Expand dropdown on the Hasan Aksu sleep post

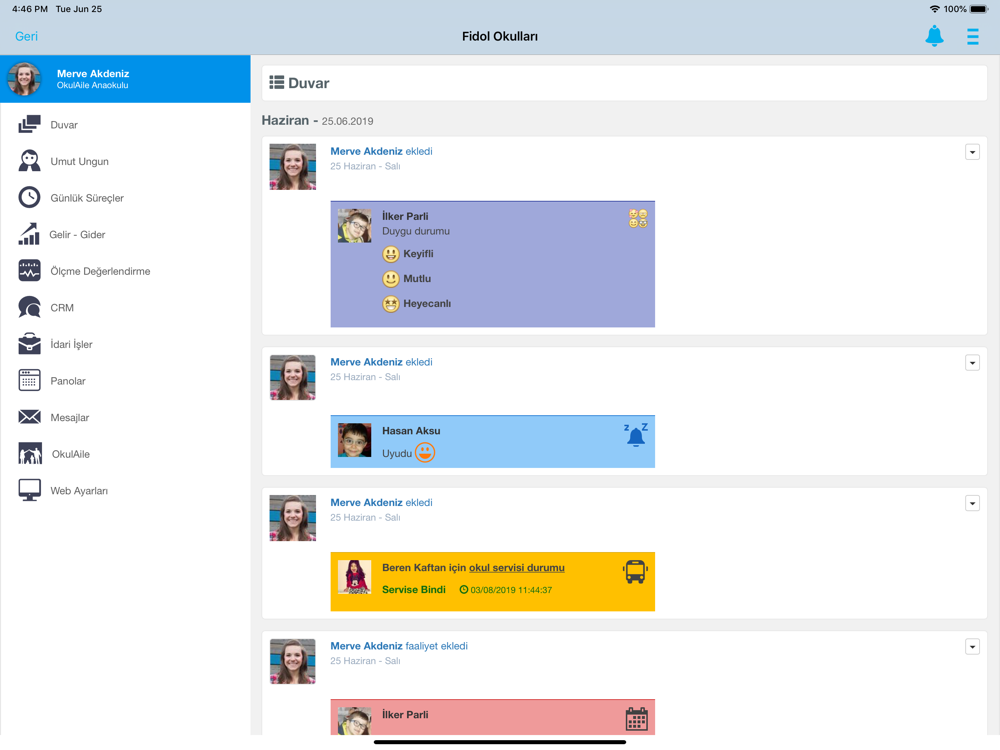click(972, 363)
